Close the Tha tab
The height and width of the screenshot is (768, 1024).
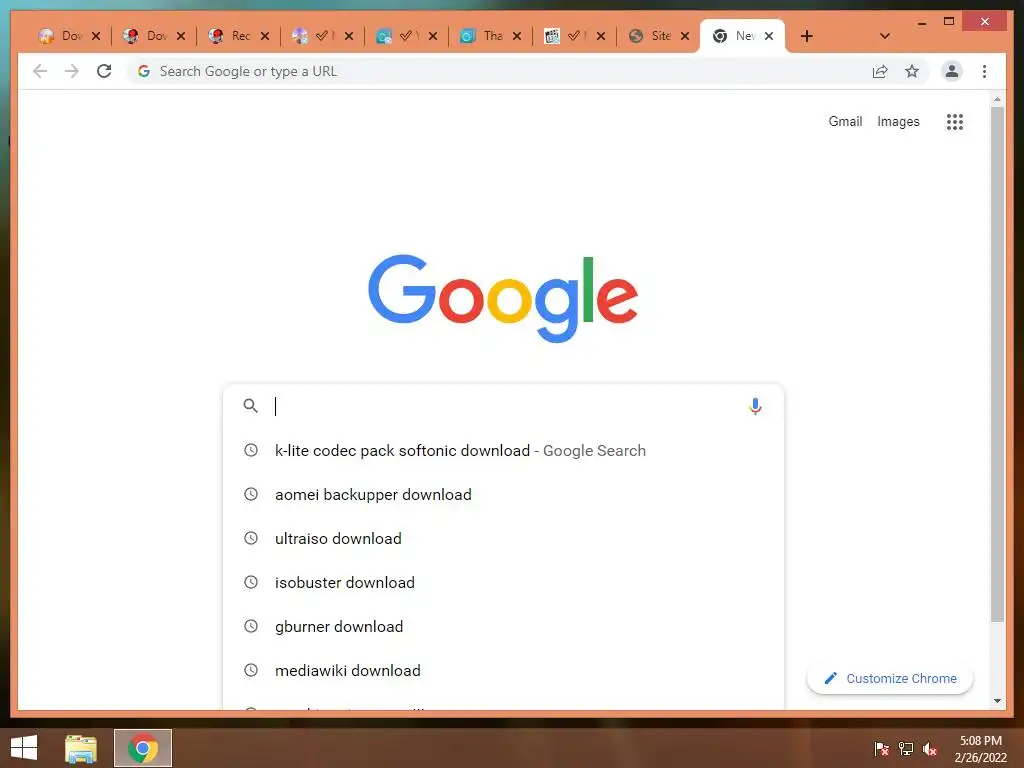point(517,36)
